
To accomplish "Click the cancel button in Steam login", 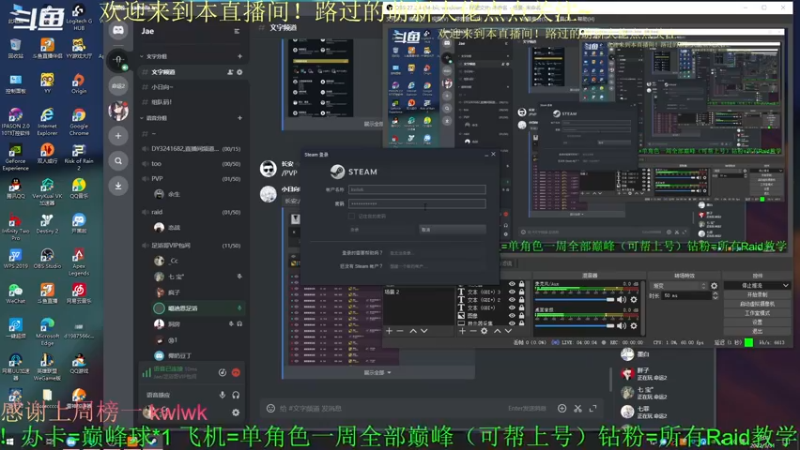I will [452, 230].
